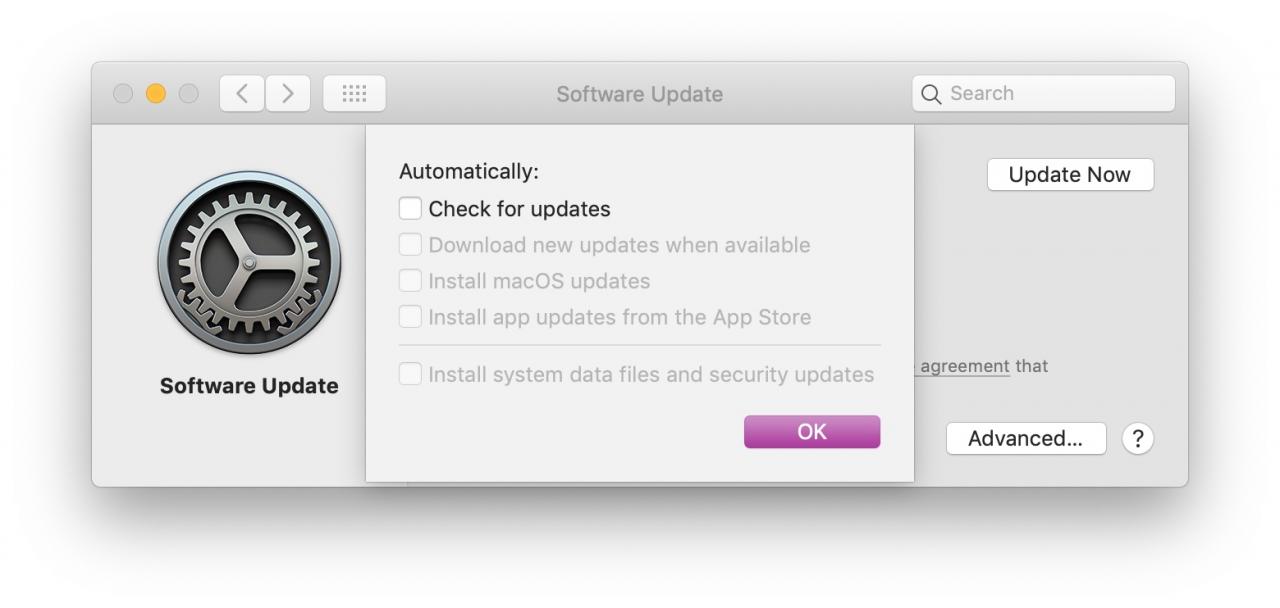Enable Install app updates from App Store
The width and height of the screenshot is (1280, 608).
click(410, 316)
